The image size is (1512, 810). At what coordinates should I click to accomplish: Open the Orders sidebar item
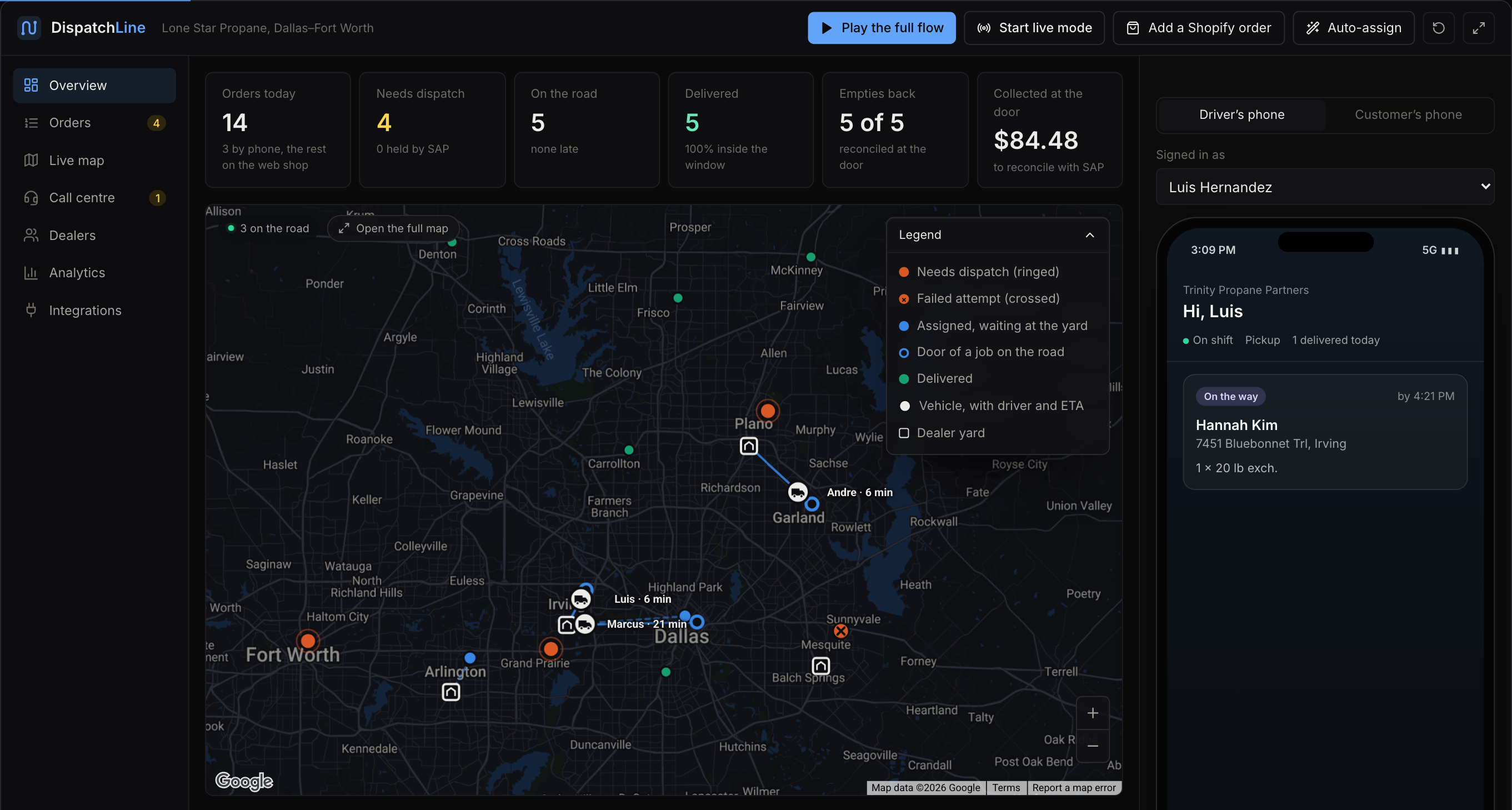pos(94,123)
